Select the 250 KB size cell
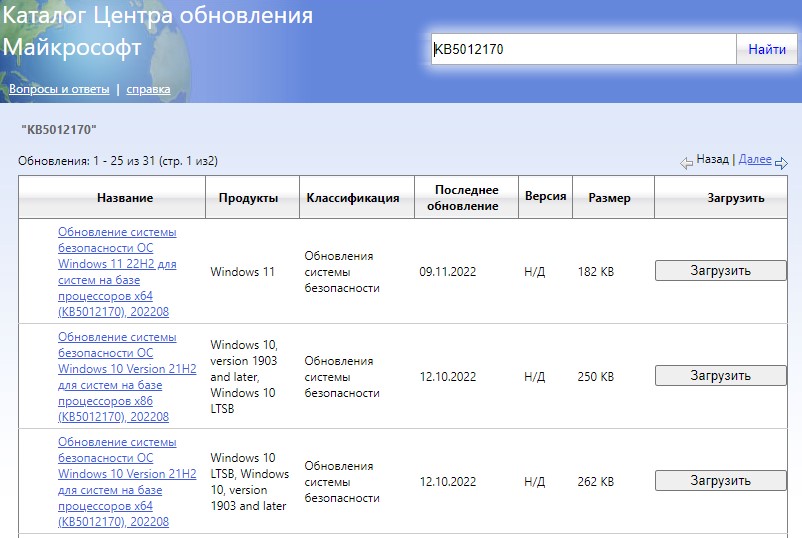 coord(596,376)
